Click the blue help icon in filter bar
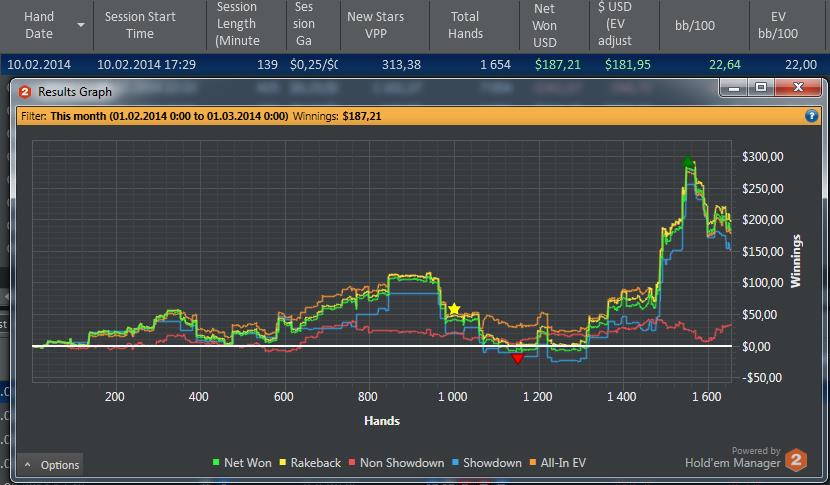Screen dimensions: 830x485 pyautogui.click(x=811, y=116)
